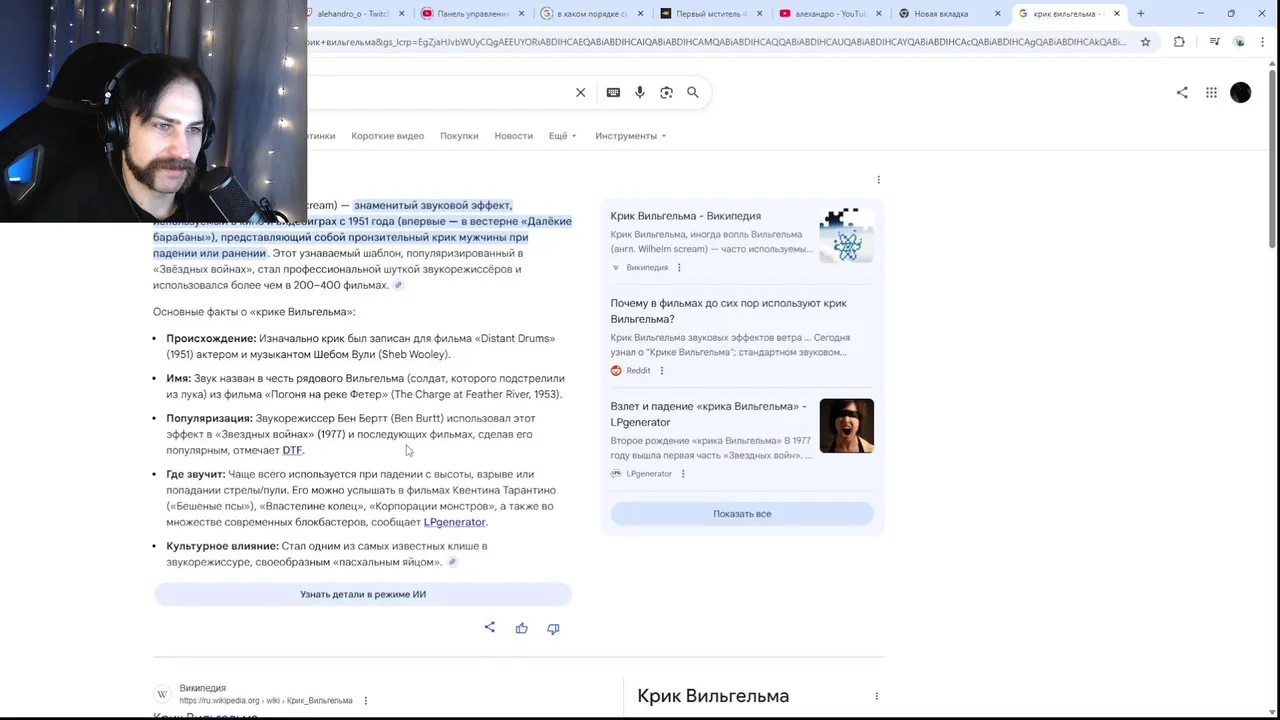Open three-dot menu above the sources panel
Image resolution: width=1280 pixels, height=720 pixels.
click(x=878, y=180)
